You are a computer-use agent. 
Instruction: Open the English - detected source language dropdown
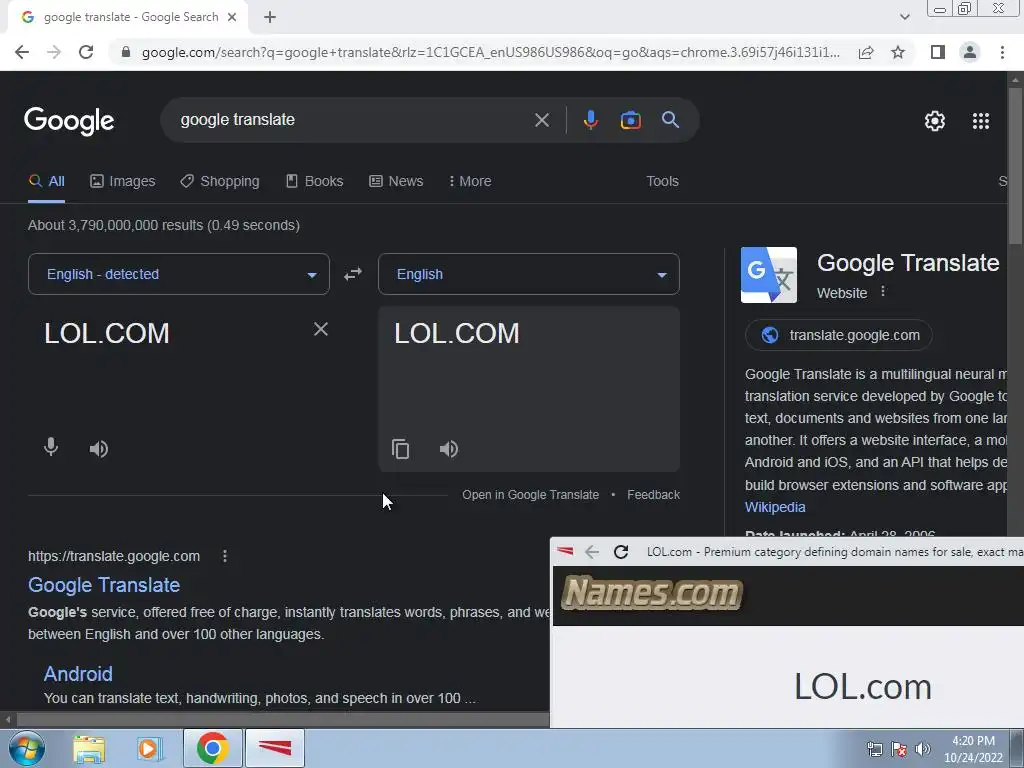pos(179,274)
